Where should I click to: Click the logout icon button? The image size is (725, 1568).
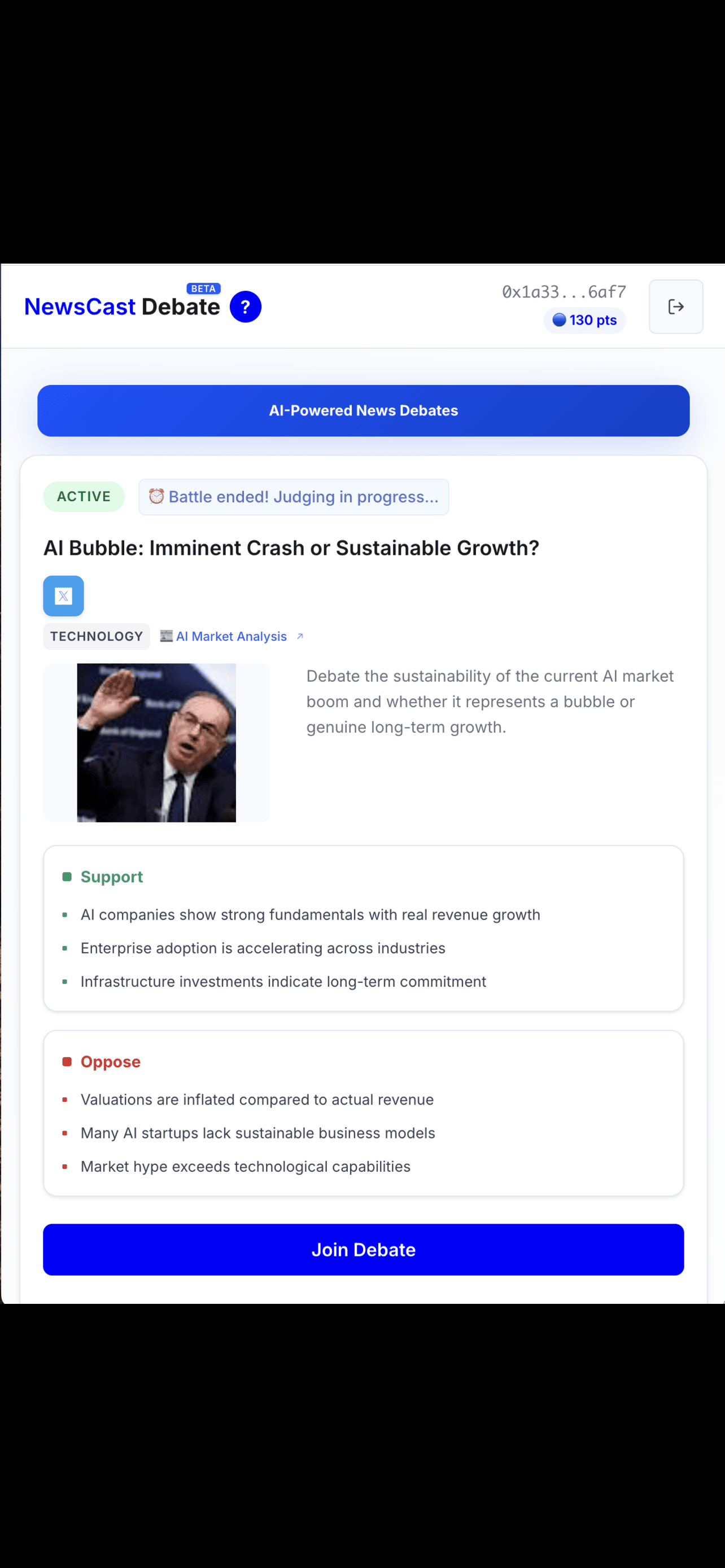pos(676,307)
